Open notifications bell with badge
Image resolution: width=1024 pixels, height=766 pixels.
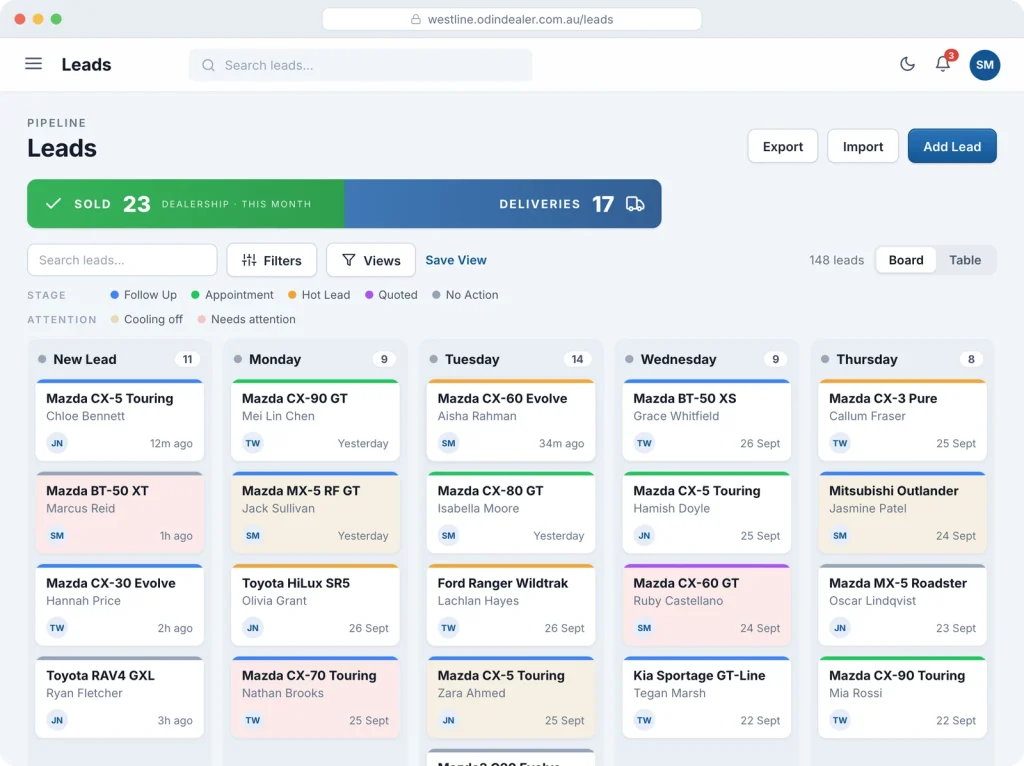pos(943,63)
